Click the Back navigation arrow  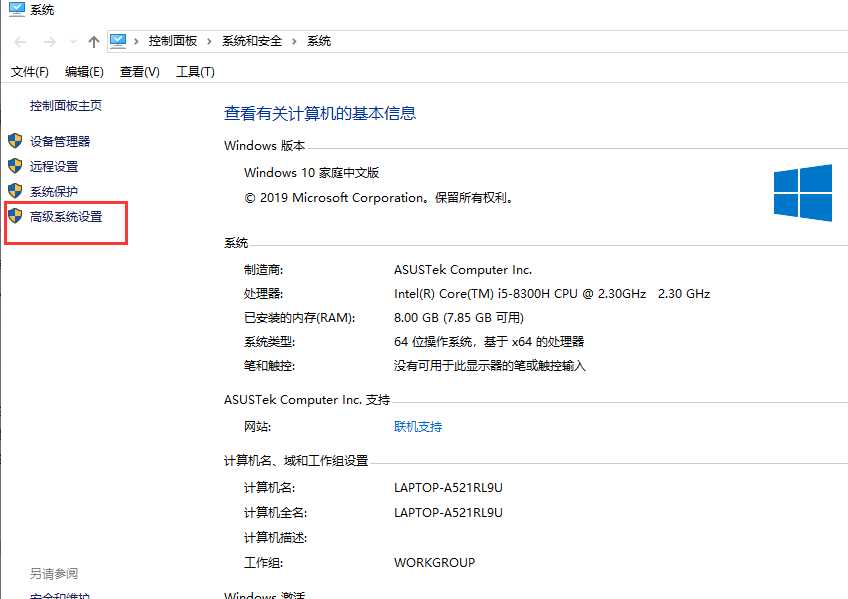tap(21, 42)
